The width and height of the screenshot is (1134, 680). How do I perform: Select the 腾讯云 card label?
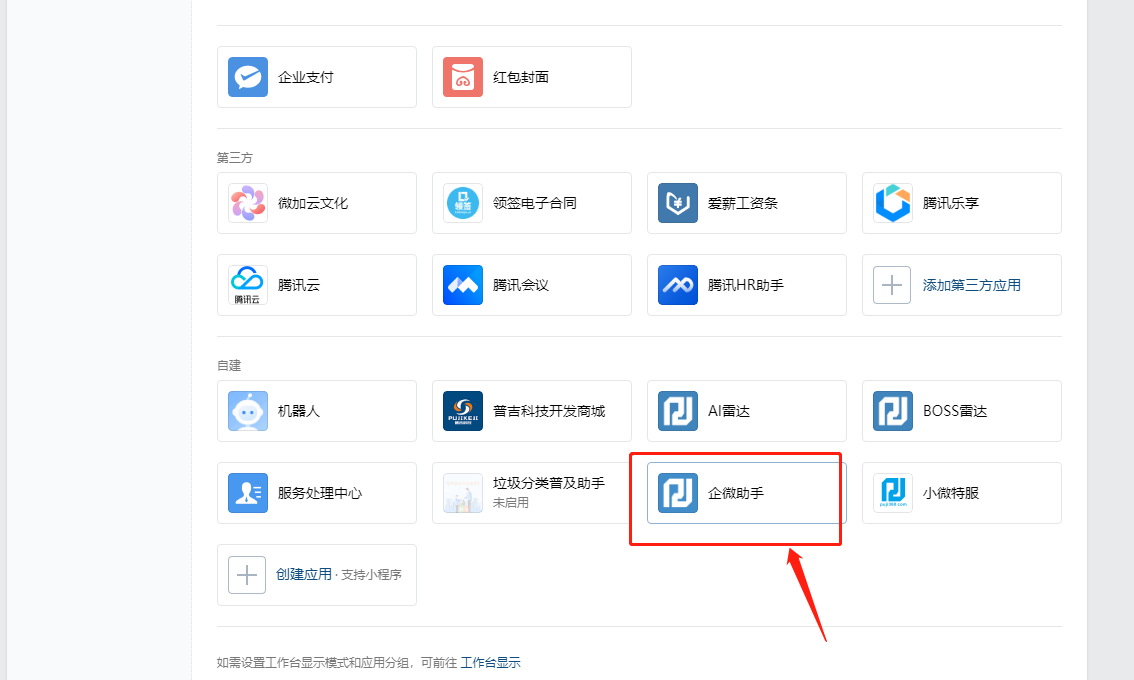click(x=299, y=285)
